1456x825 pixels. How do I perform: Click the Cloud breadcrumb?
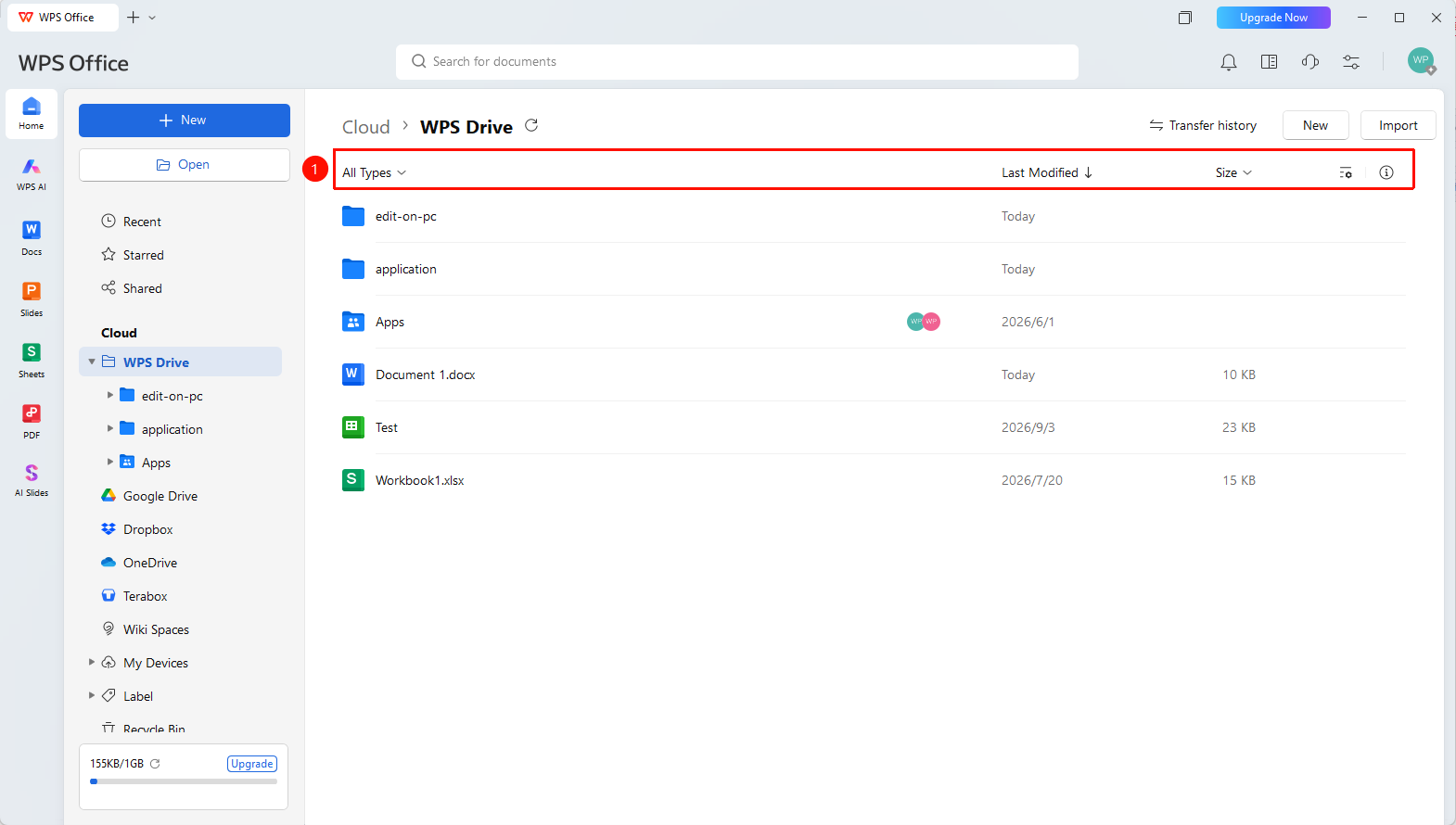(x=366, y=127)
